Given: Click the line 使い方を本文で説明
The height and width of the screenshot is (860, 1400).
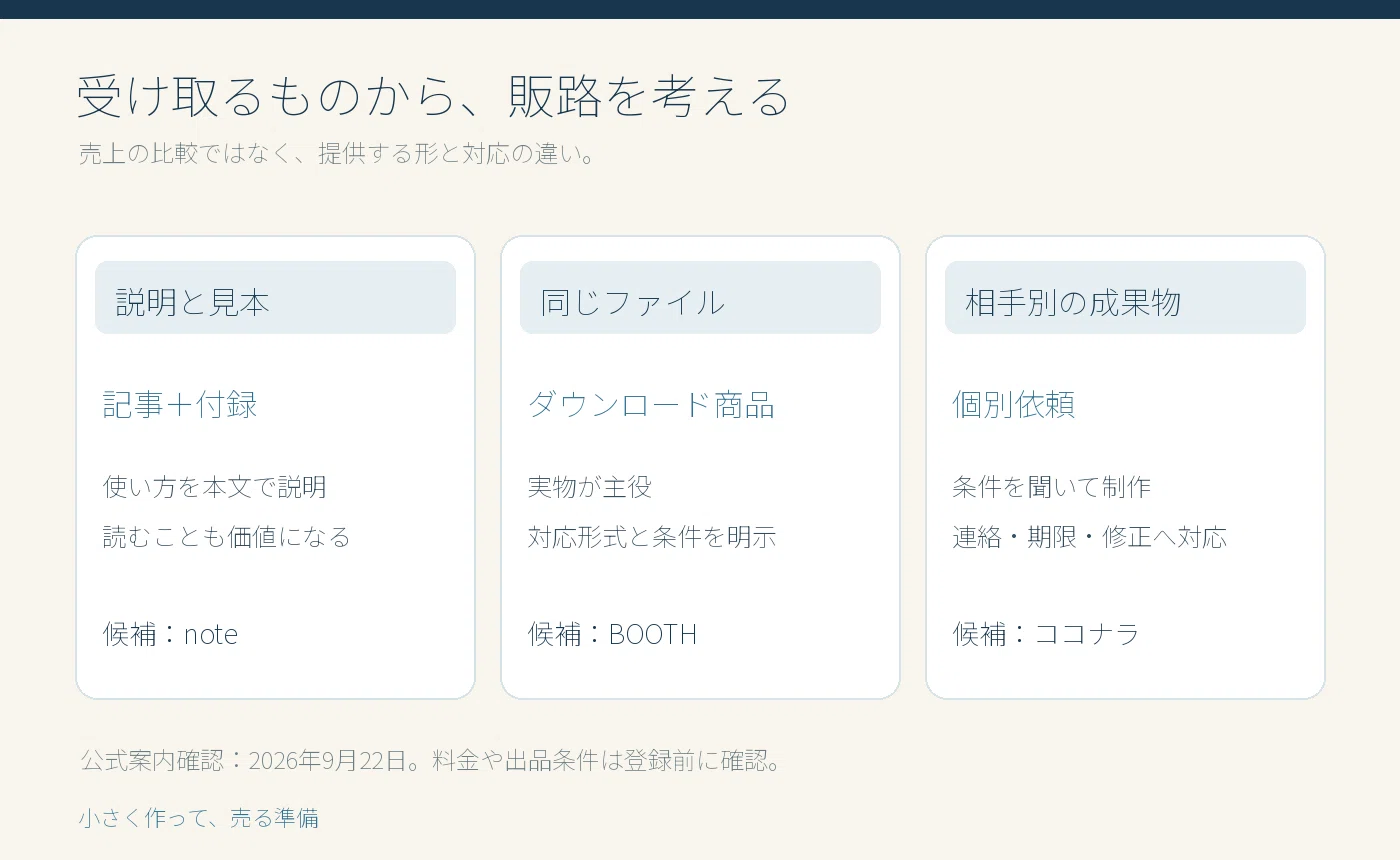Looking at the screenshot, I should pos(215,487).
